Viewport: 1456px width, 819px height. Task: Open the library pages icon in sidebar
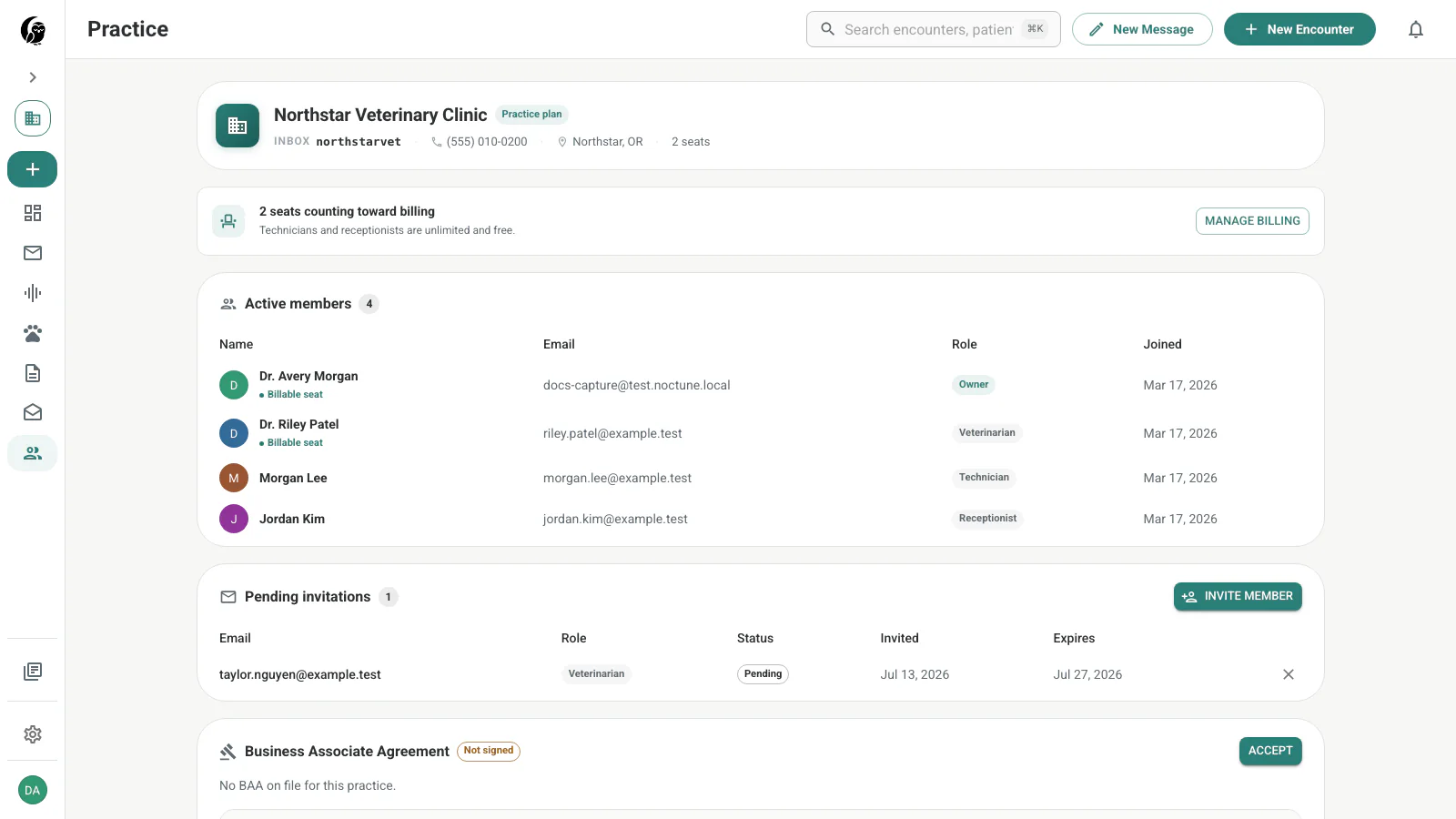[x=33, y=672]
